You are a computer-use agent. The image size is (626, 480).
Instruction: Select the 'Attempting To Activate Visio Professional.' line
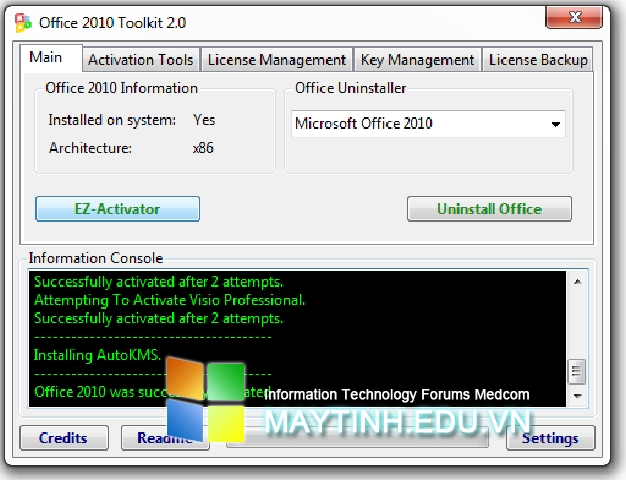[170, 300]
